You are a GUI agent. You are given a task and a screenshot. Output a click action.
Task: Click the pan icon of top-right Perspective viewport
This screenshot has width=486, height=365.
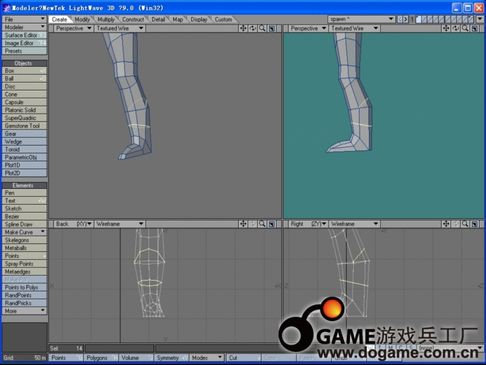point(446,28)
